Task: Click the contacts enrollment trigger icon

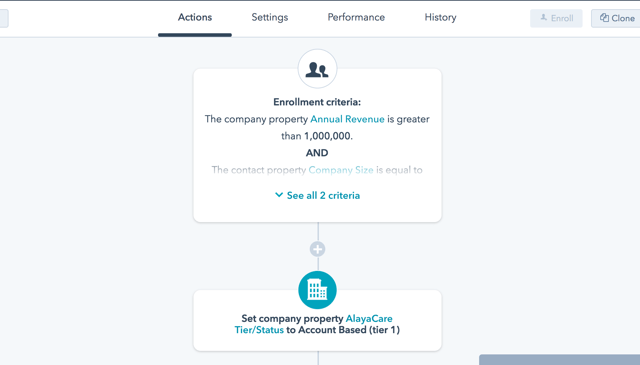Action: 317,69
